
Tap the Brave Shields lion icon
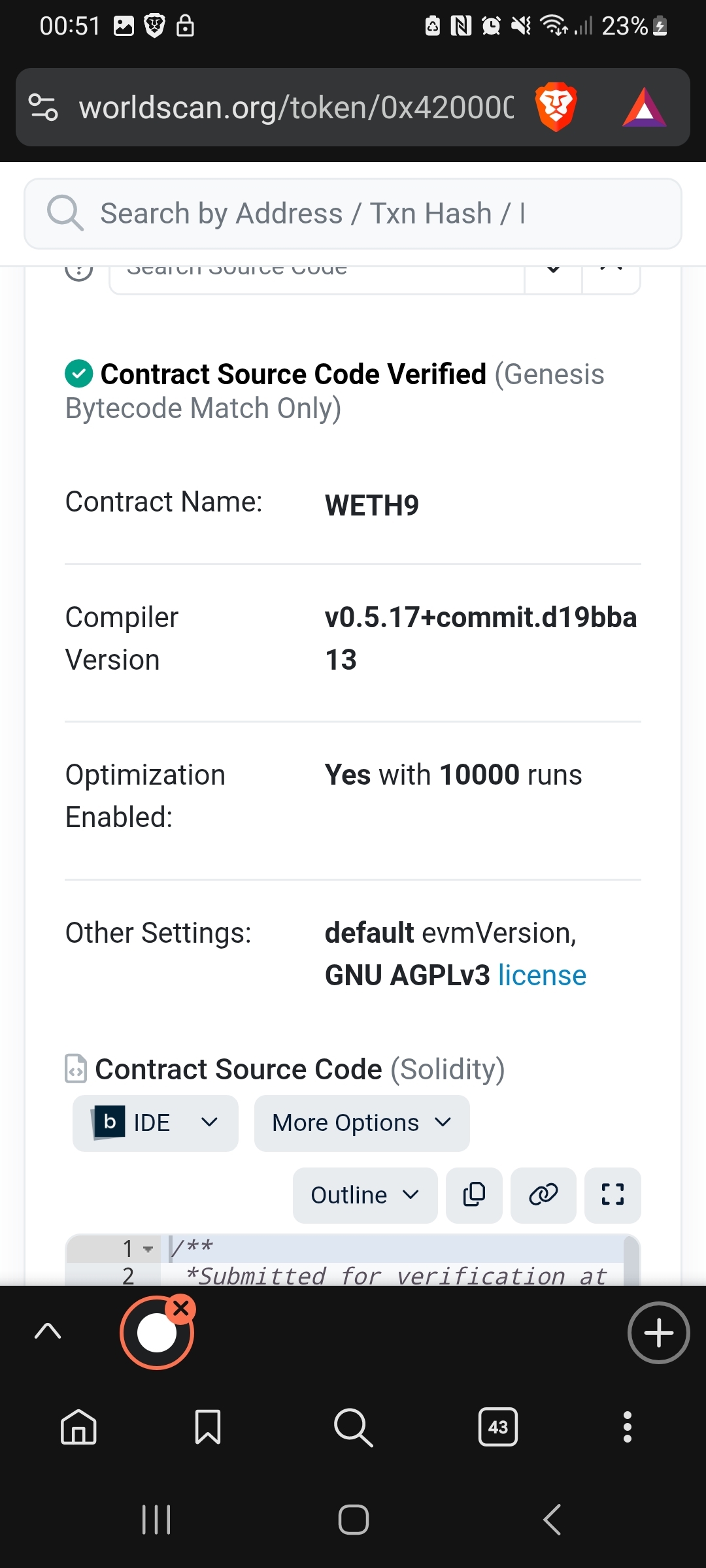click(555, 107)
